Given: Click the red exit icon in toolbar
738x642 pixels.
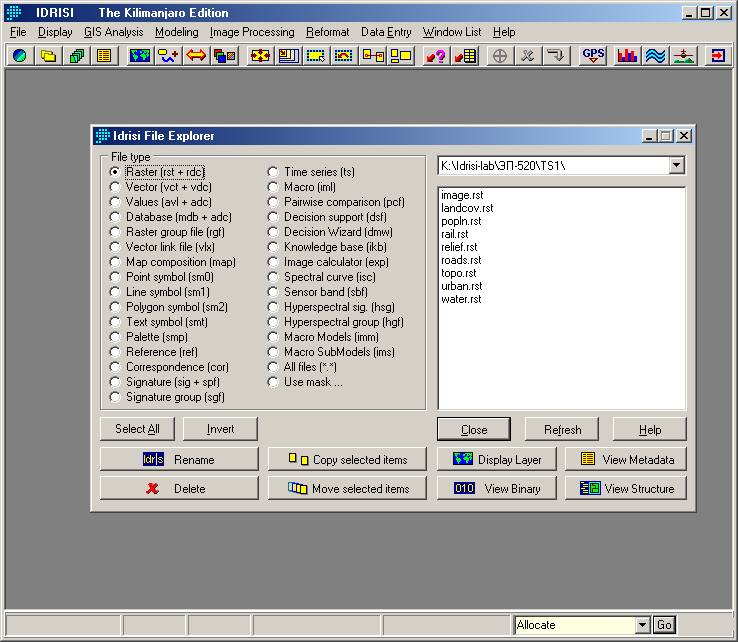Looking at the screenshot, I should (x=718, y=56).
